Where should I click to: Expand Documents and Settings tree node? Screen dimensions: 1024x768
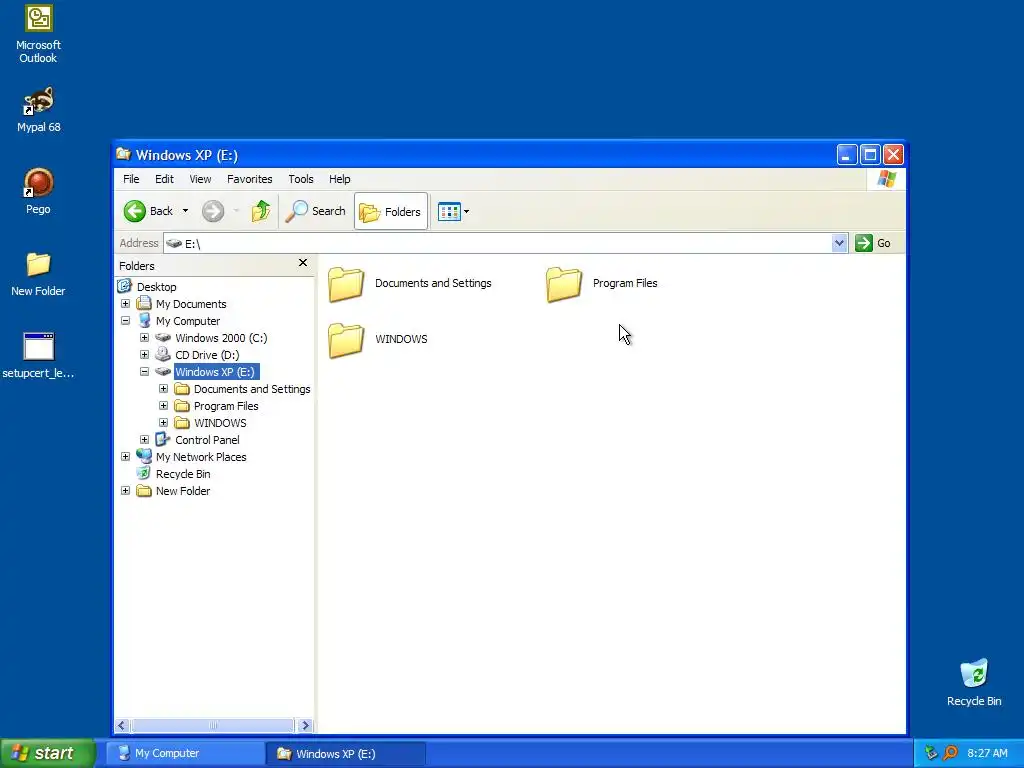point(163,389)
